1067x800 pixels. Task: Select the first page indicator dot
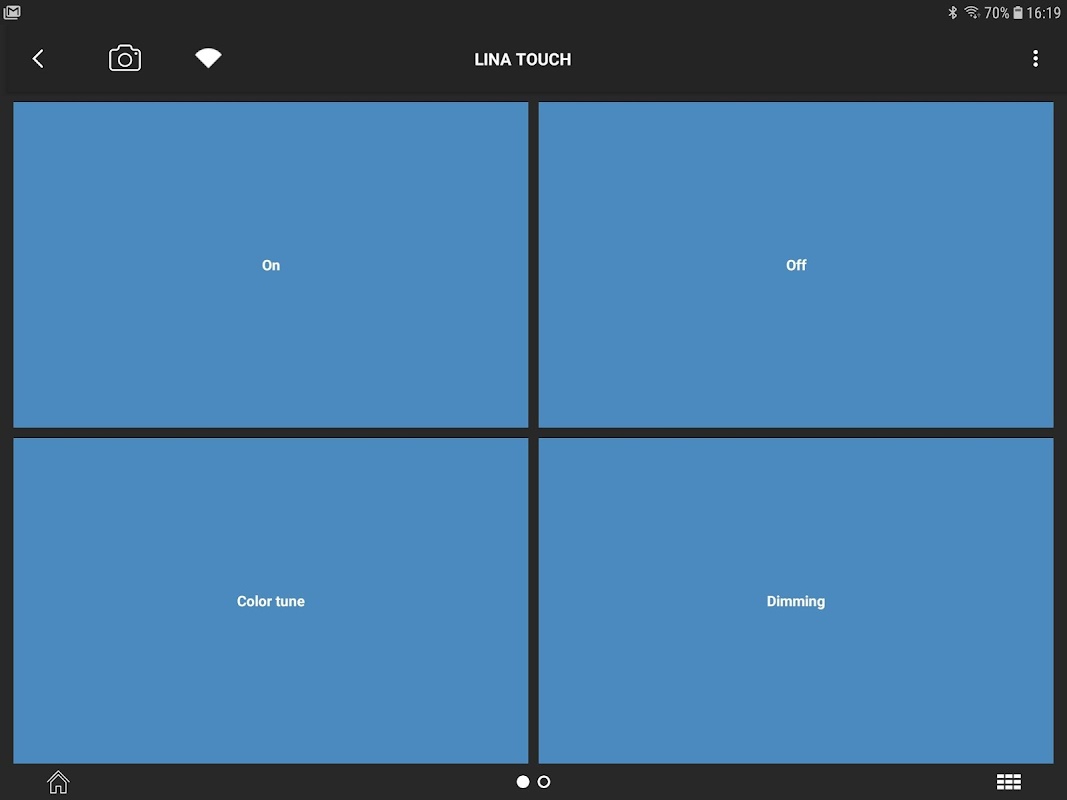(x=523, y=782)
